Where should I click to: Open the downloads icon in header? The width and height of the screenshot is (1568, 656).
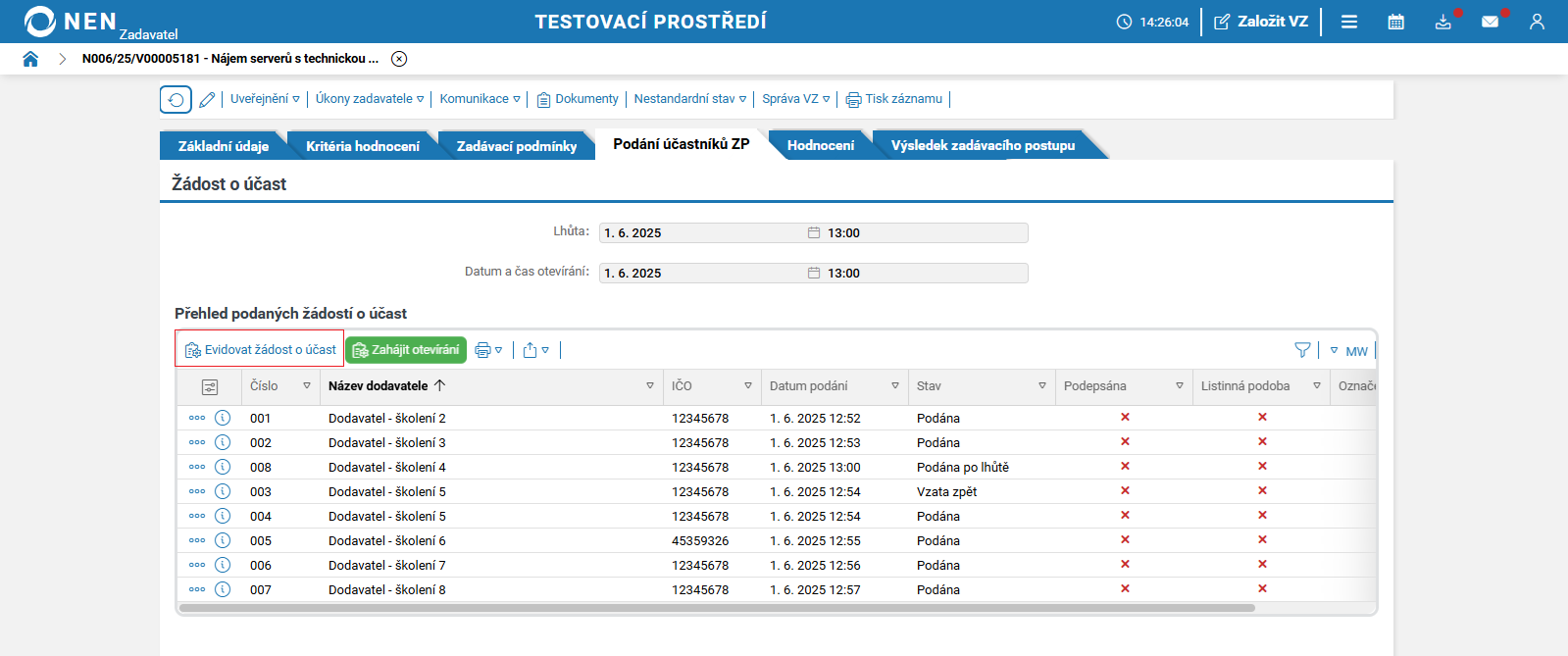(1442, 22)
